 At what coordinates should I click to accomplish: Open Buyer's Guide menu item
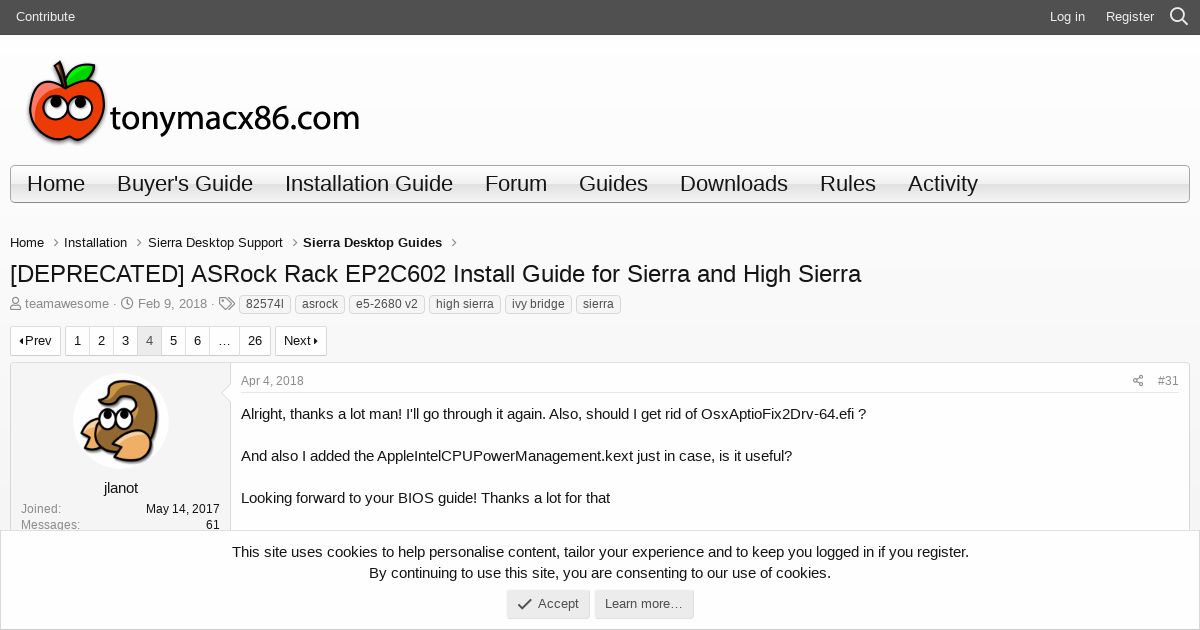185,184
